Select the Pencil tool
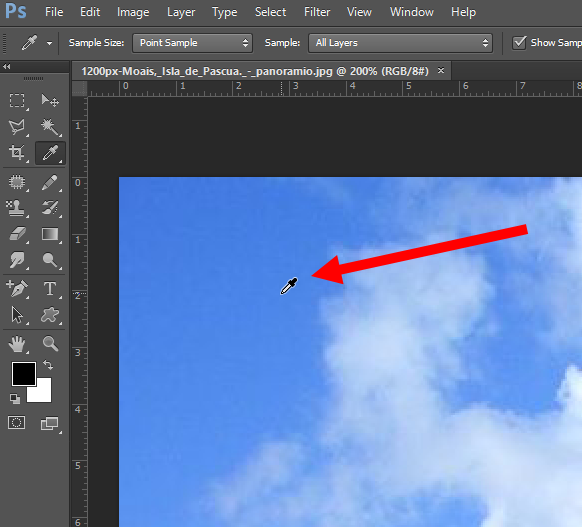The height and width of the screenshot is (527, 582). click(x=50, y=182)
